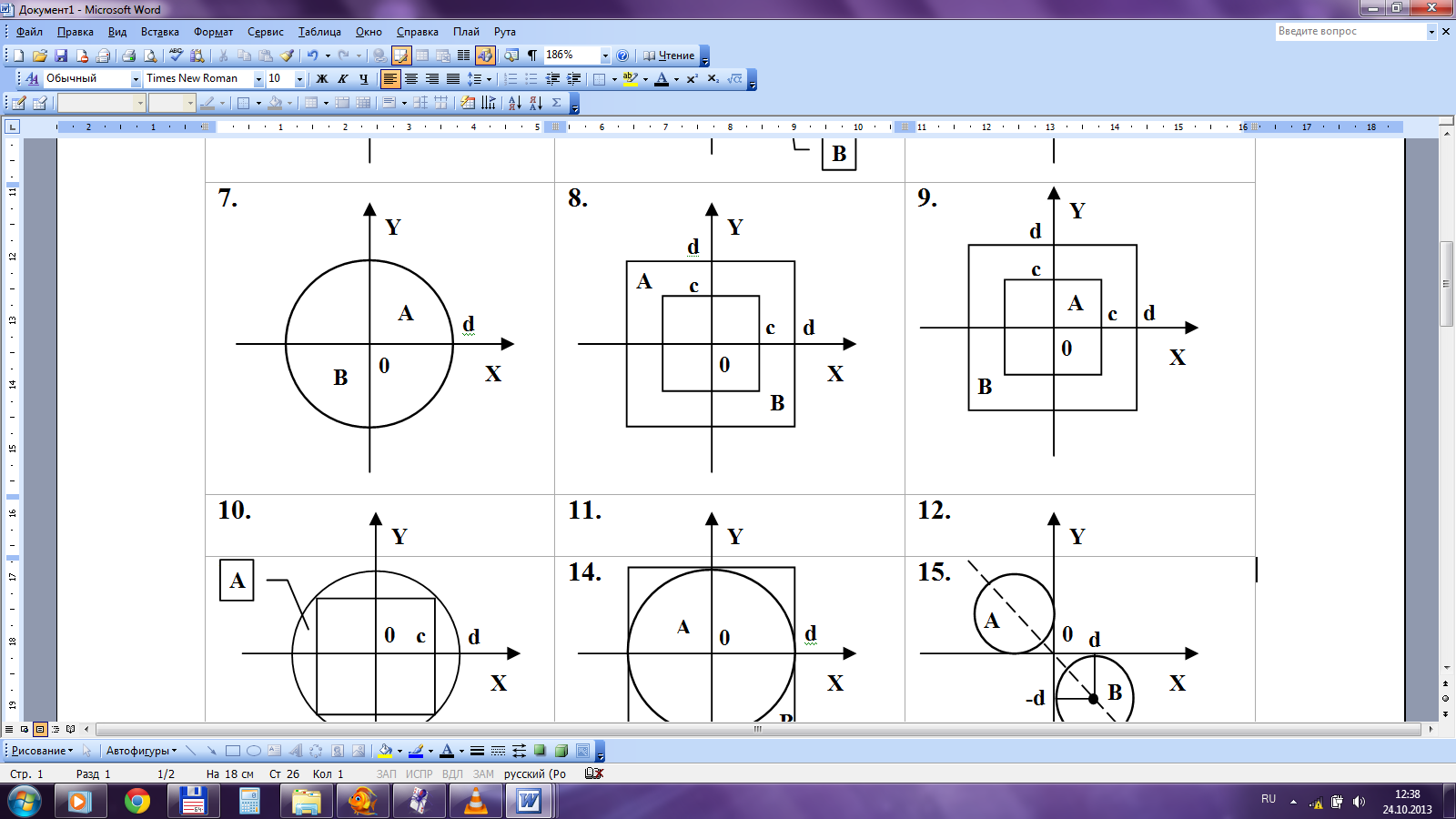
Task: Toggle bold formatting (Ж)
Action: pos(321,79)
